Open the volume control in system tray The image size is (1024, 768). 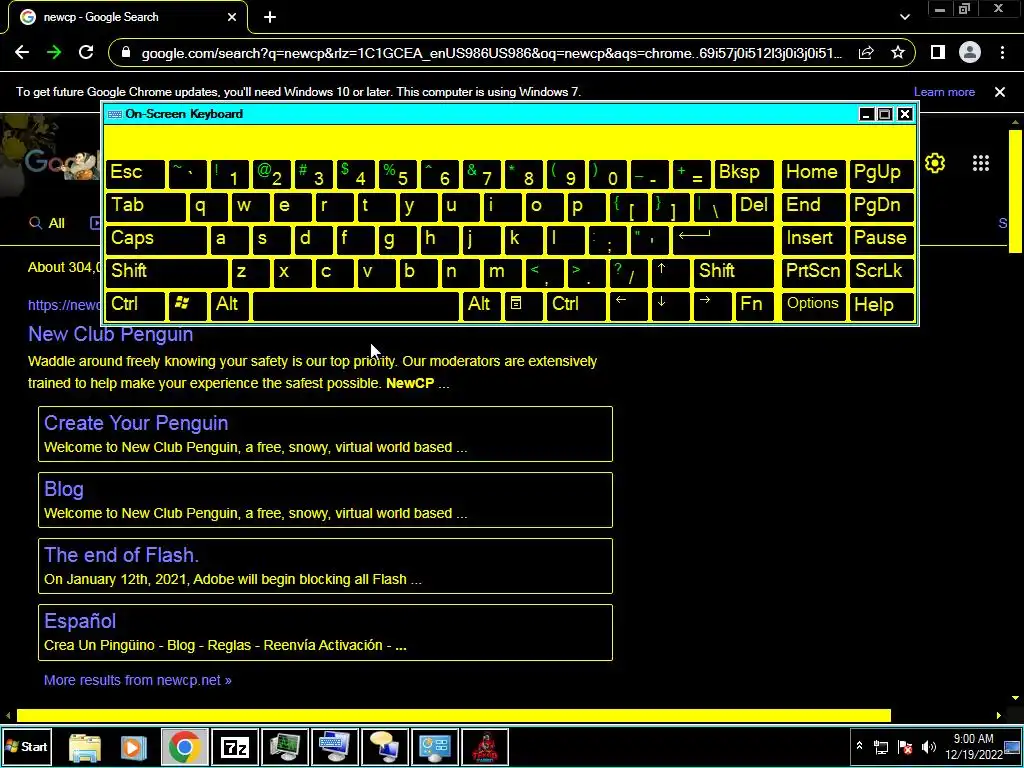[929, 746]
